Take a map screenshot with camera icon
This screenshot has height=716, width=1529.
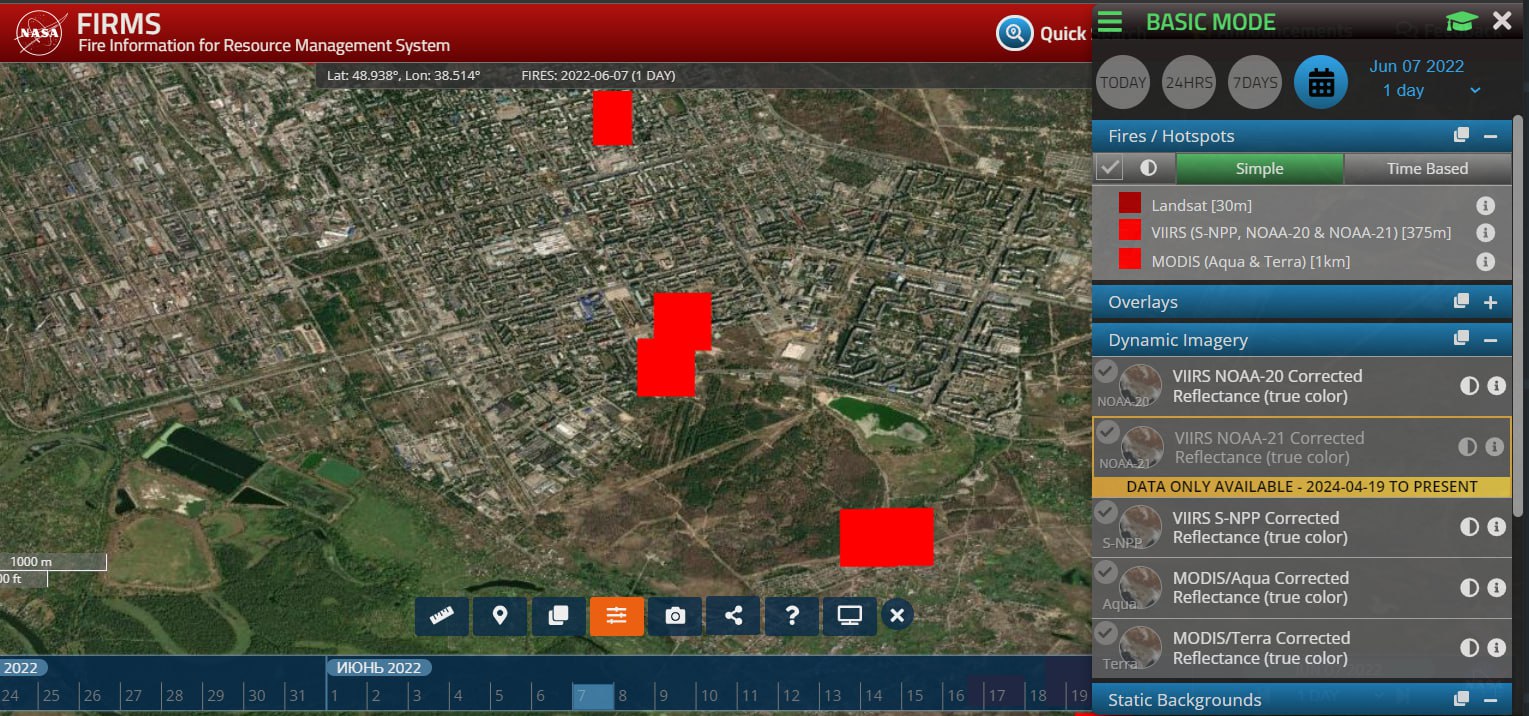click(x=675, y=616)
